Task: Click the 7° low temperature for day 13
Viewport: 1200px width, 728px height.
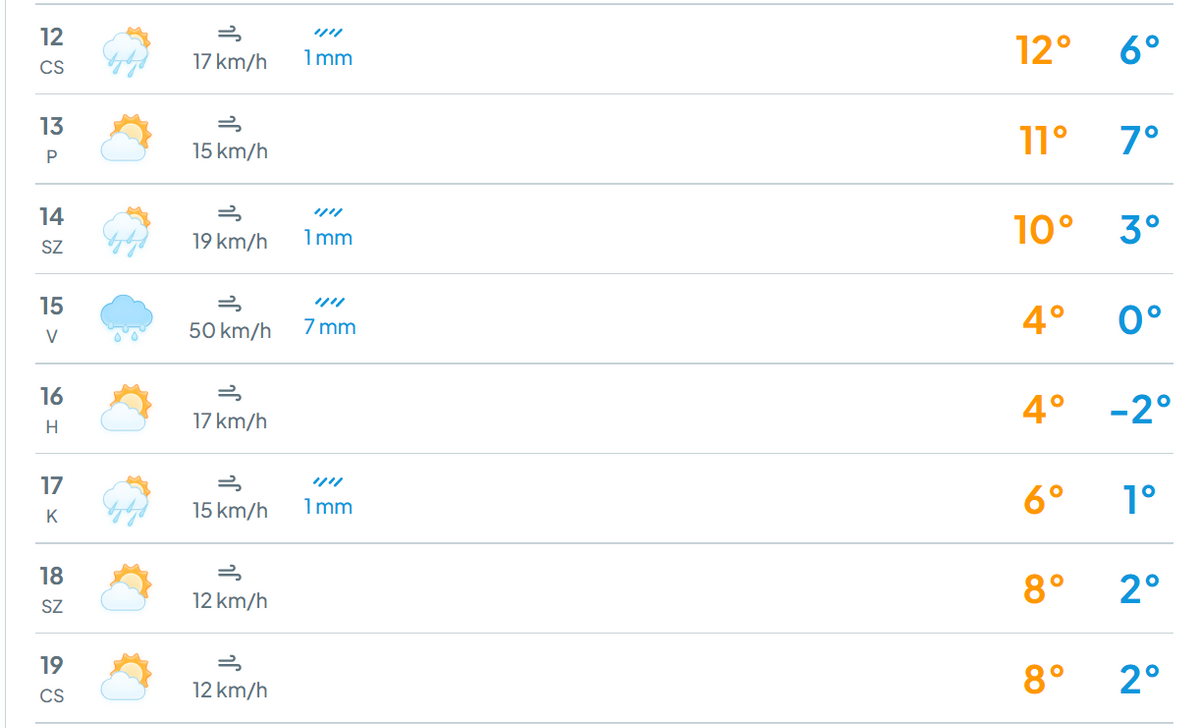Action: tap(1140, 140)
